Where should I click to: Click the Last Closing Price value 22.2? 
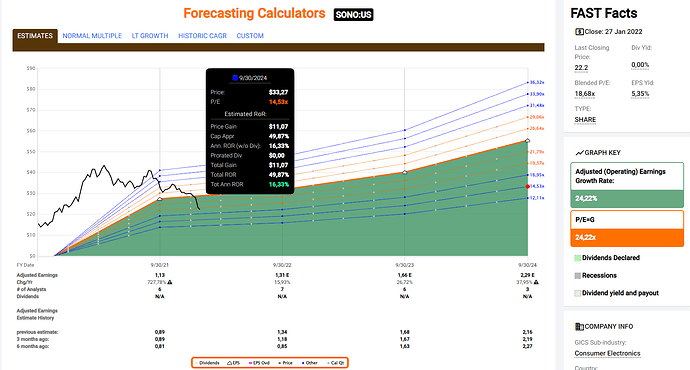(x=581, y=68)
